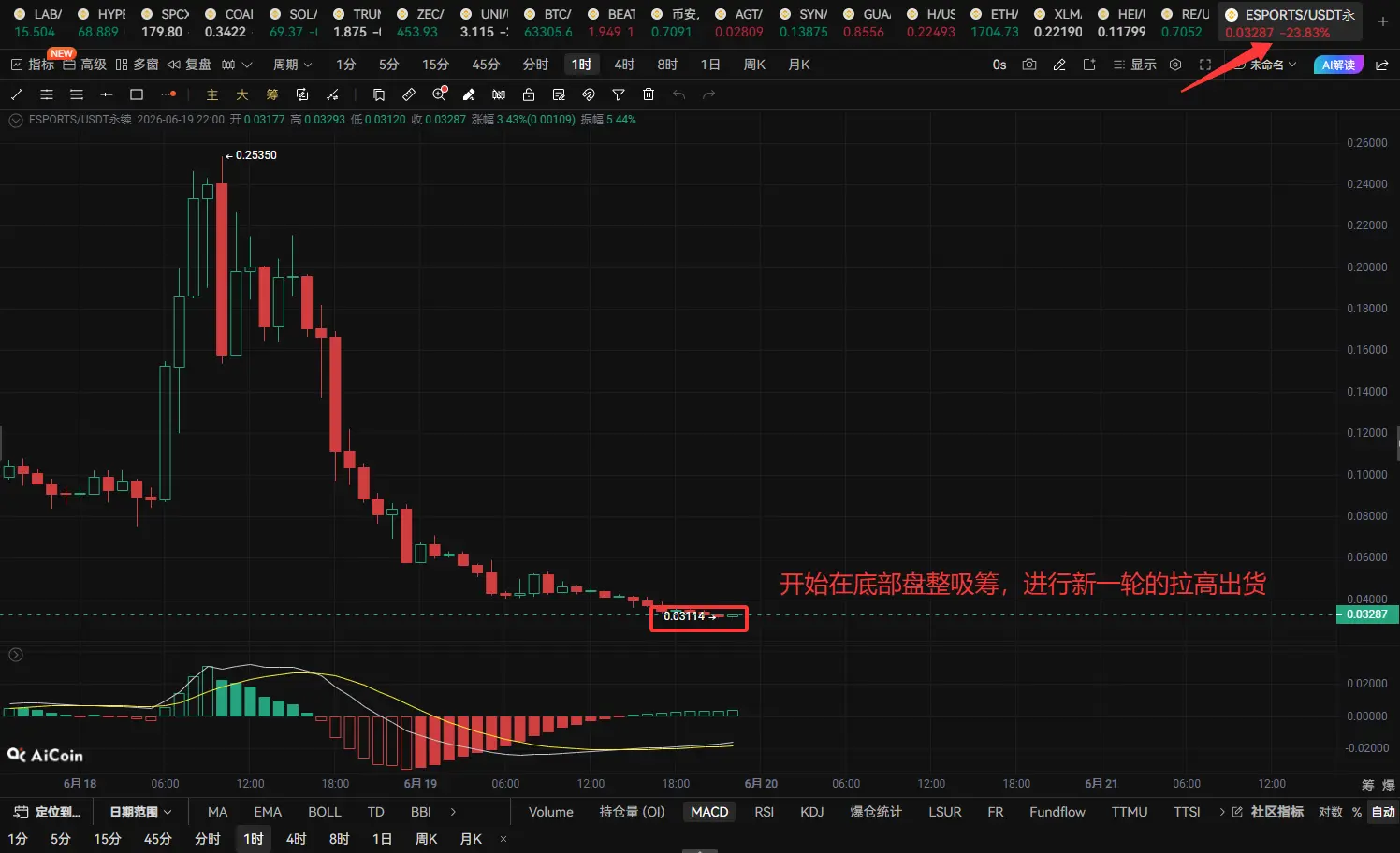
Task: Select the top 15分 timeframe
Action: (x=435, y=65)
